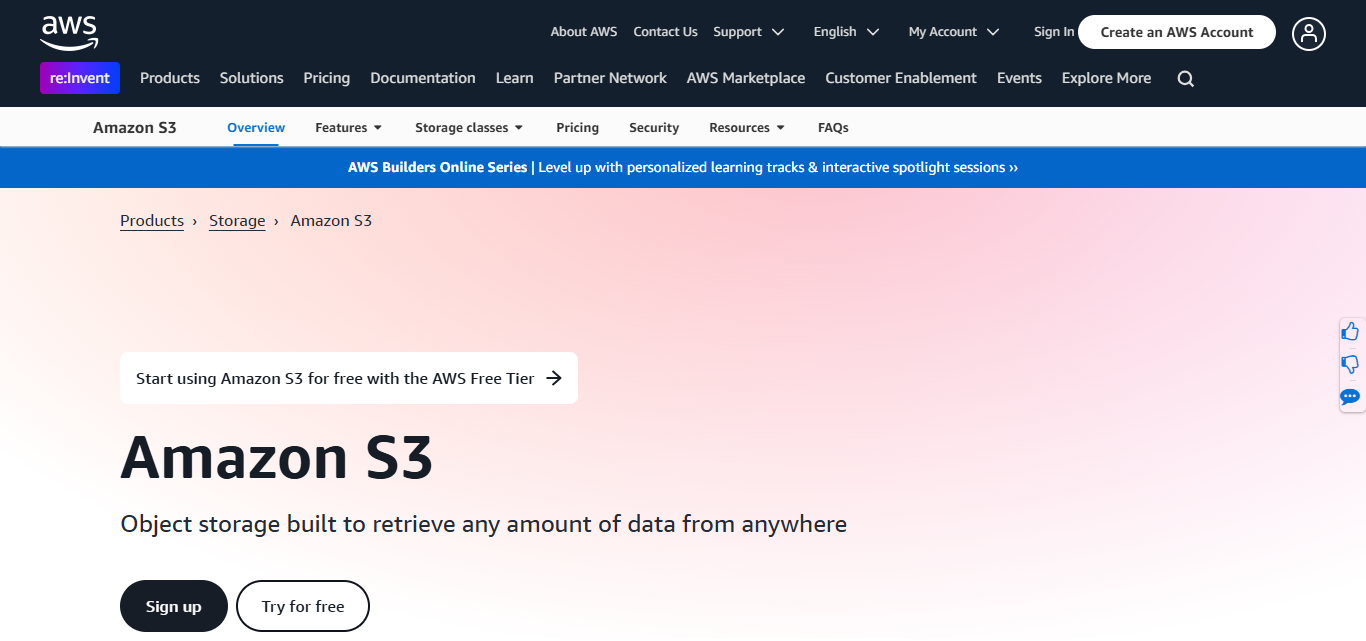Click the black Sign up button

pos(174,606)
